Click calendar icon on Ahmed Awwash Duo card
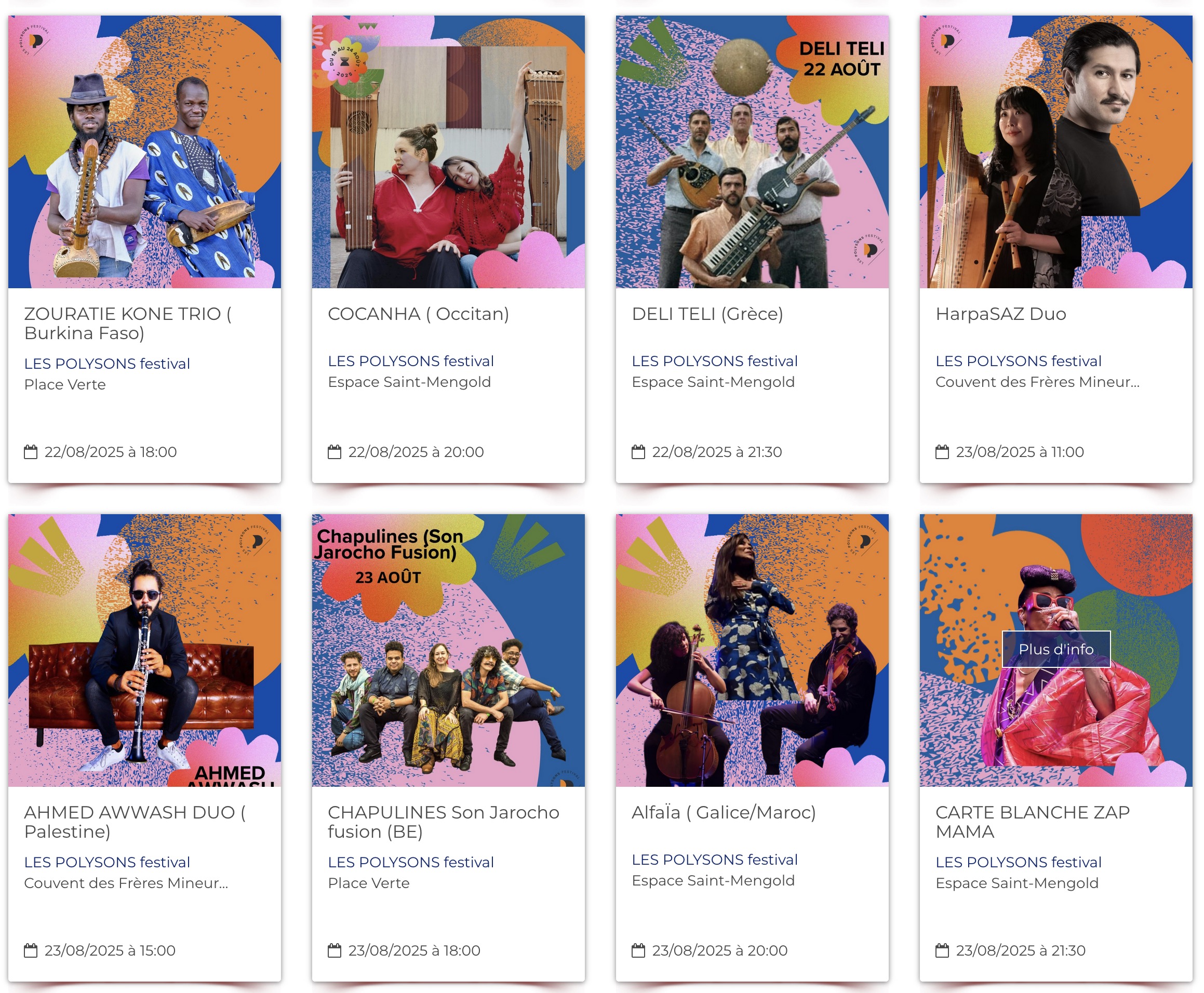Screen dimensions: 1204x993 click(x=30, y=950)
